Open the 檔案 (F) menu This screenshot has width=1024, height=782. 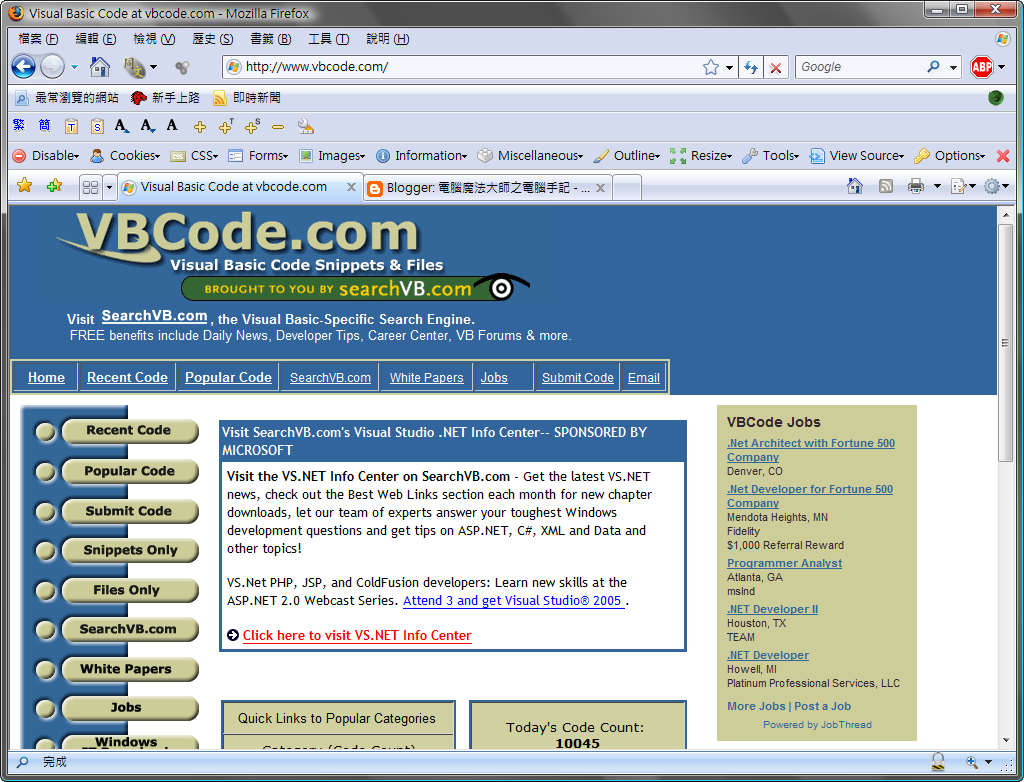pos(38,39)
